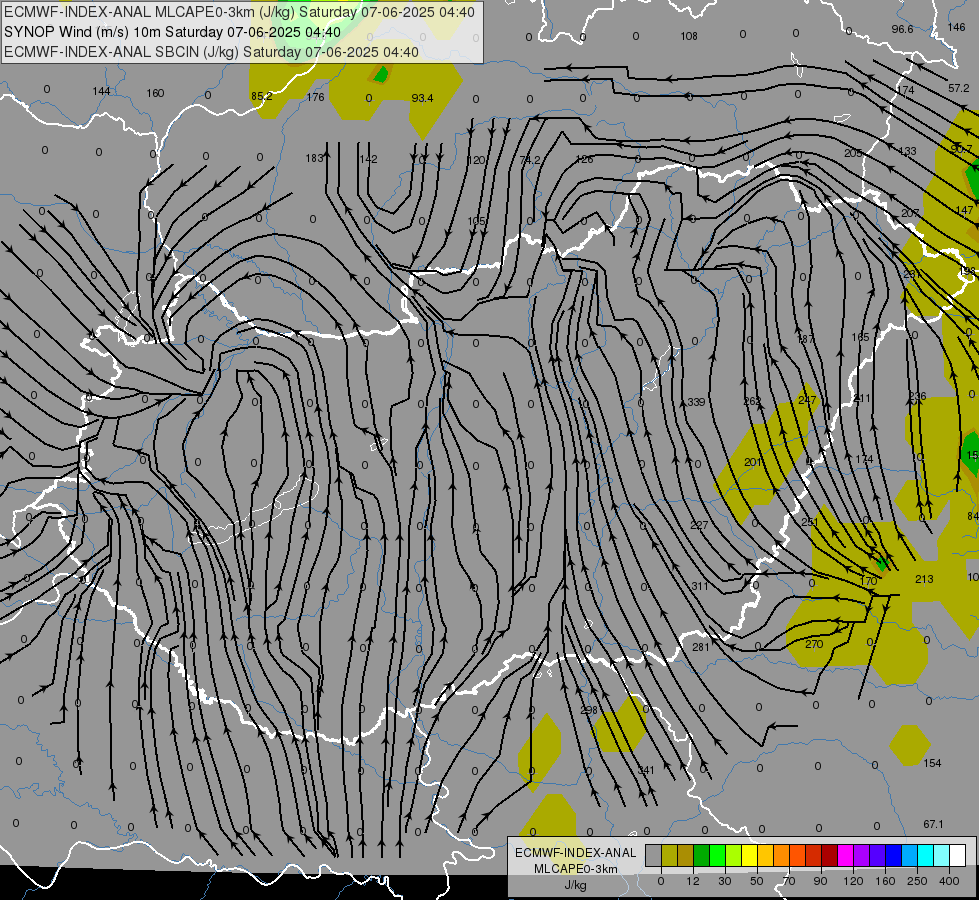
Task: Click the legend unit label J/kg
Action: 576,885
